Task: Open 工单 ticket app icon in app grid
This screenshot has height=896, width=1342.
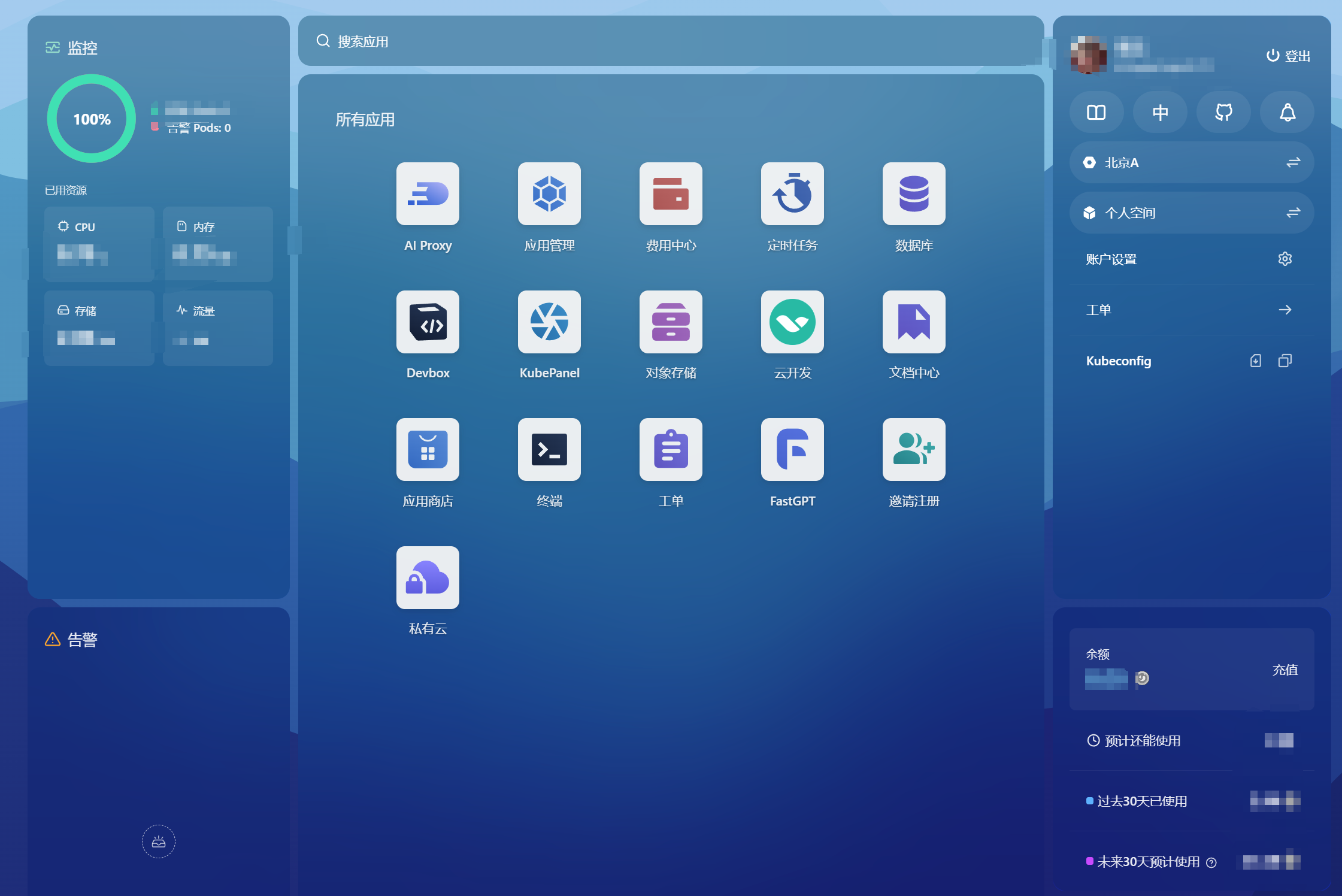Action: coord(671,449)
